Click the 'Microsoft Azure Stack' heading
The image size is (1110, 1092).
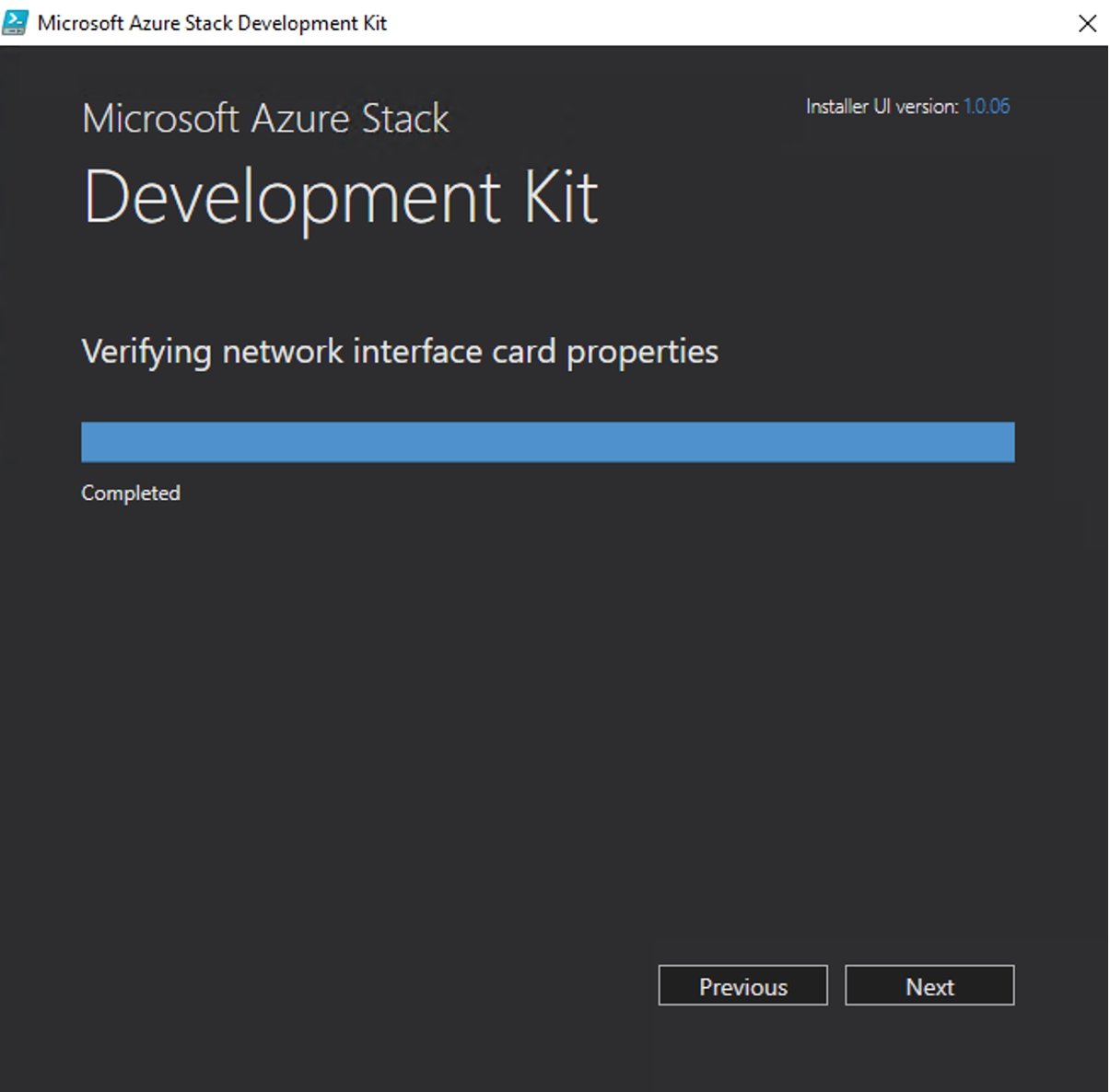click(265, 119)
